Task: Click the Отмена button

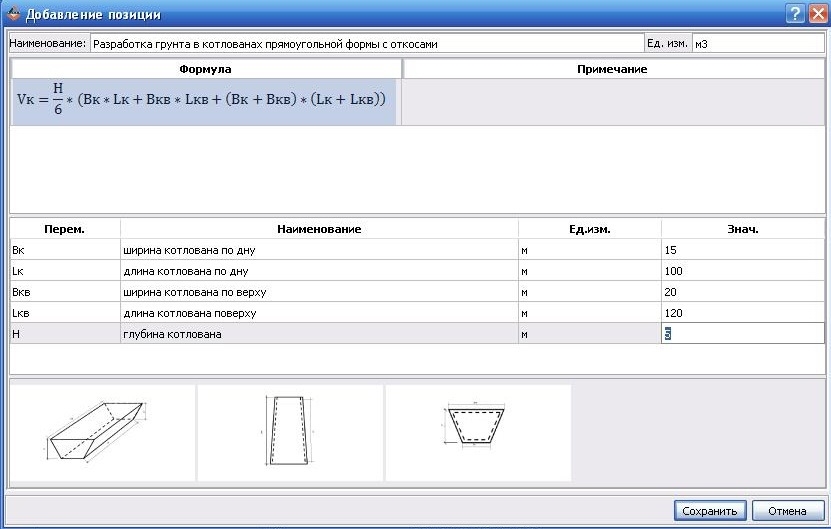Action: click(x=787, y=511)
